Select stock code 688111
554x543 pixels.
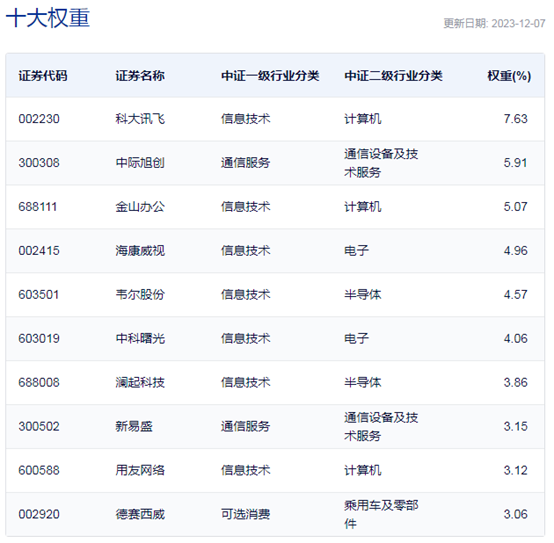point(37,207)
